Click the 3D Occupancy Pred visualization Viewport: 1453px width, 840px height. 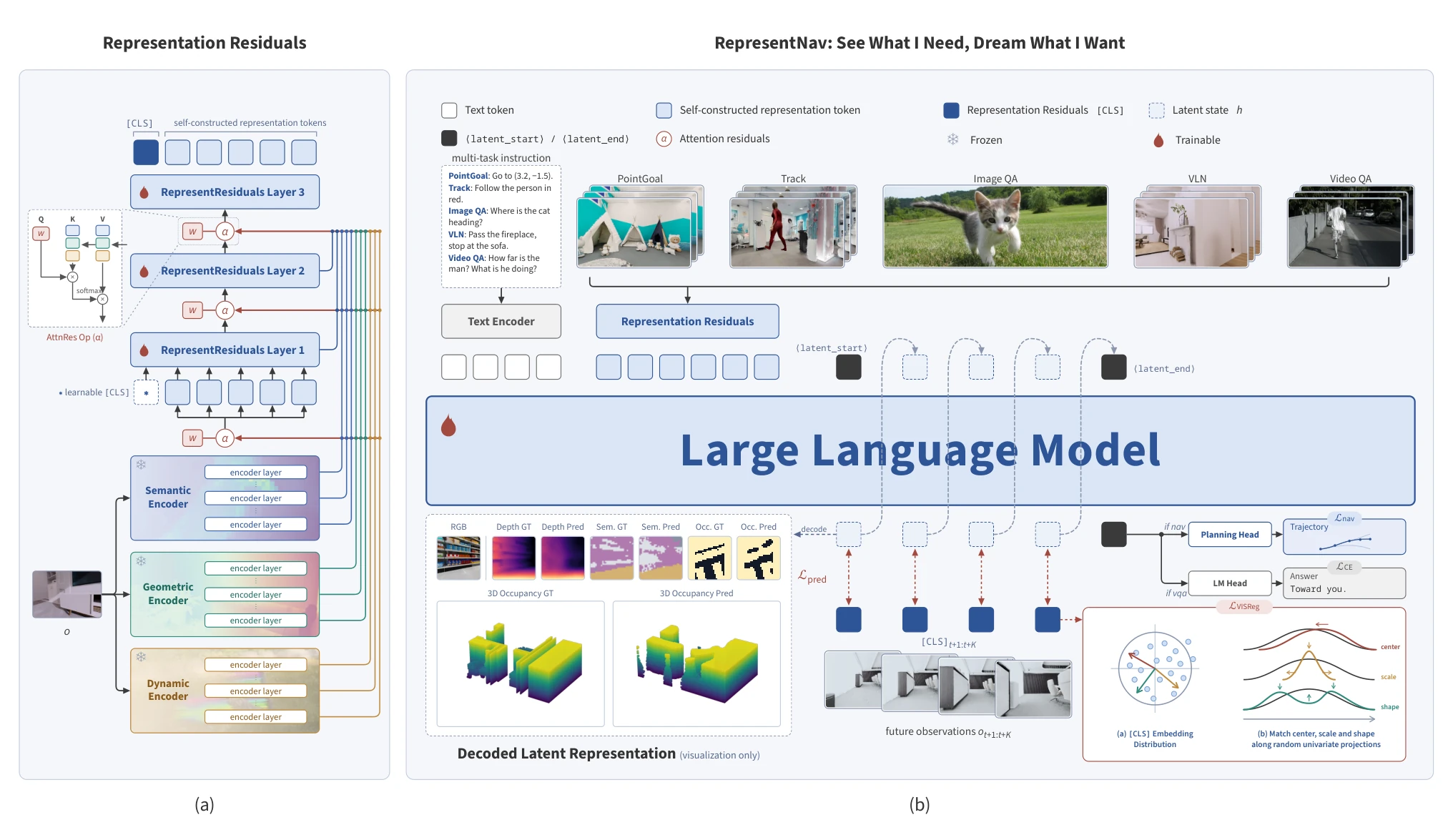(696, 663)
